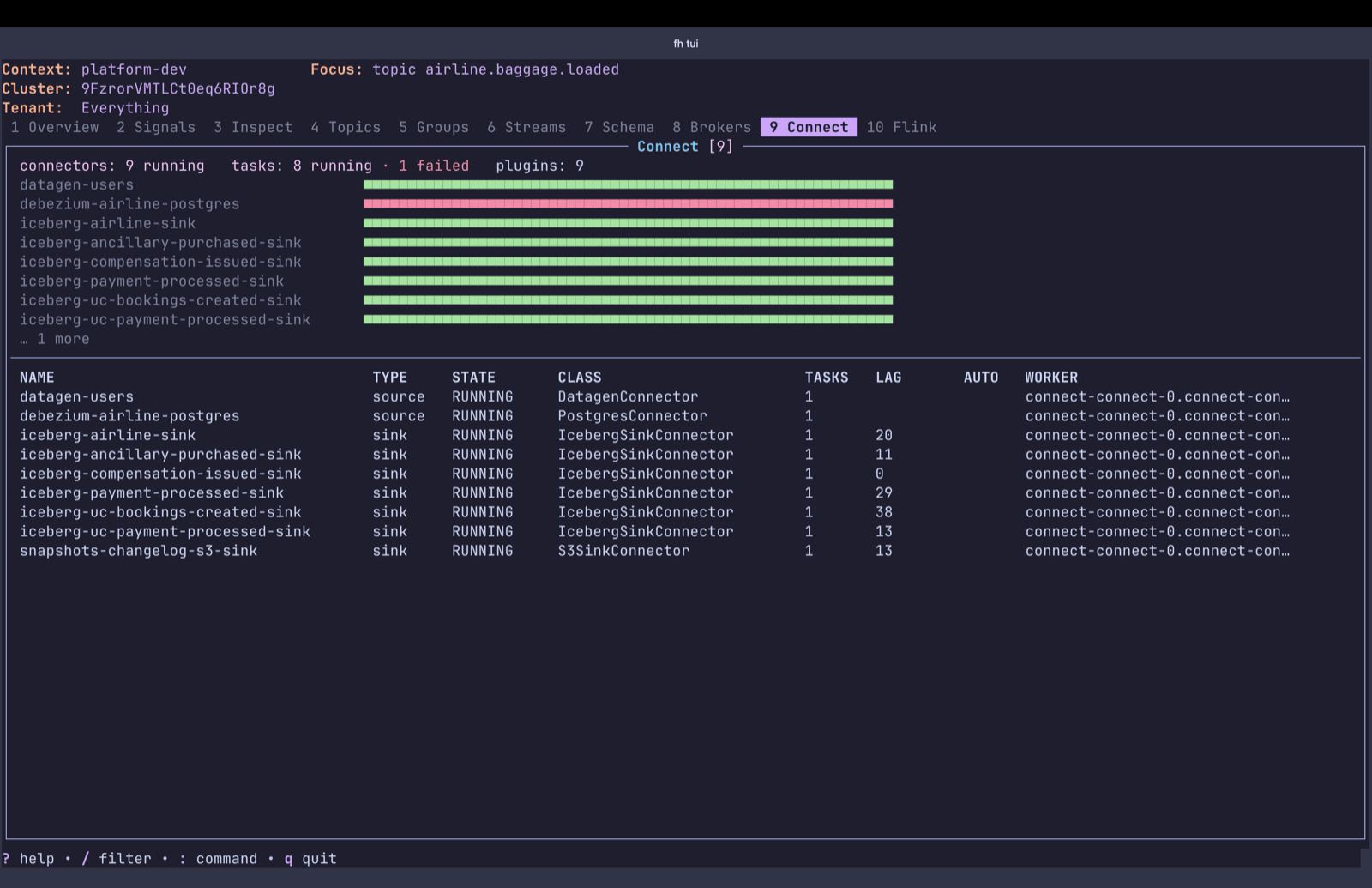Image resolution: width=1372 pixels, height=888 pixels.
Task: Select debezium-airline-postgres in the table
Action: pos(129,416)
